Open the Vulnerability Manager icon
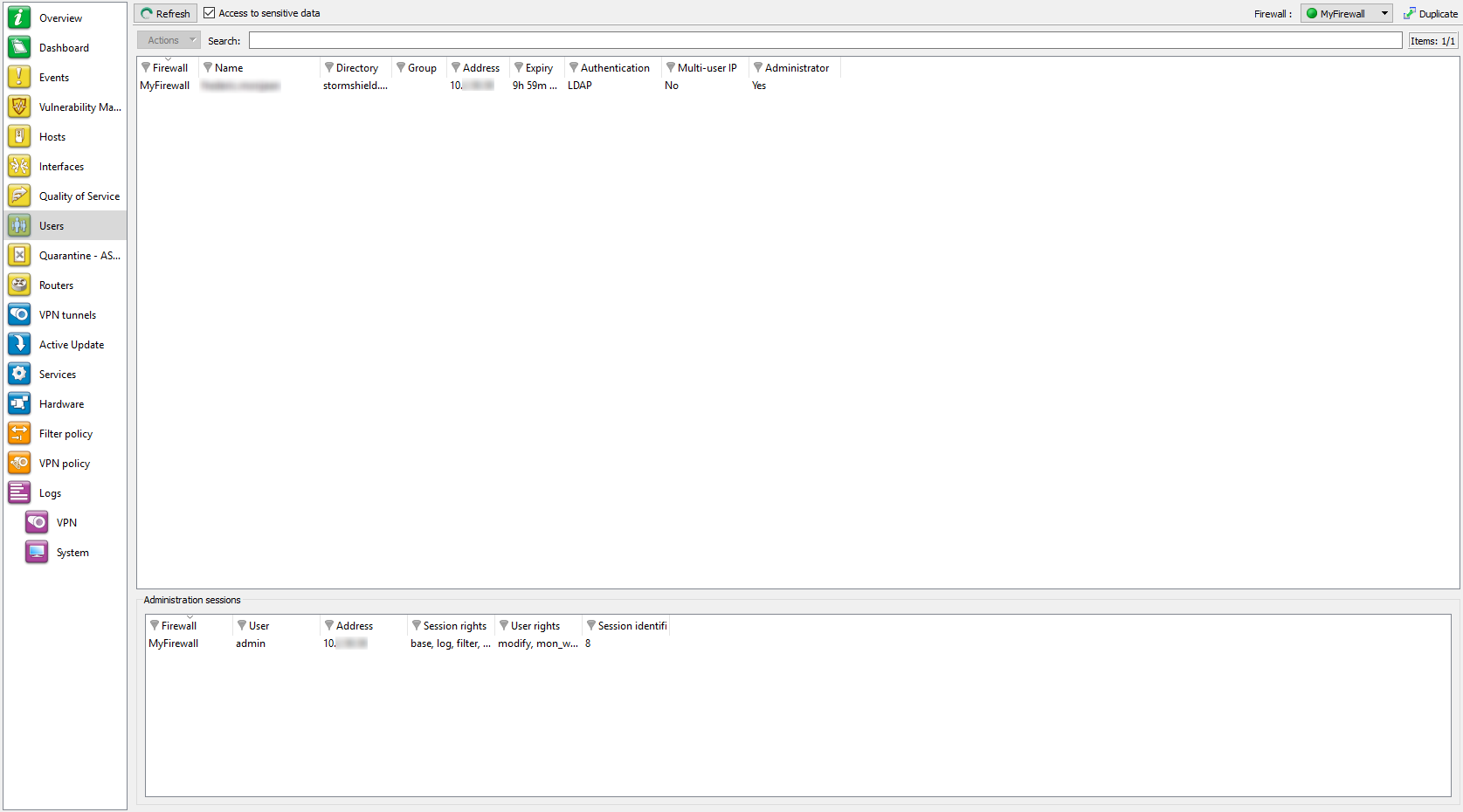 [x=19, y=107]
